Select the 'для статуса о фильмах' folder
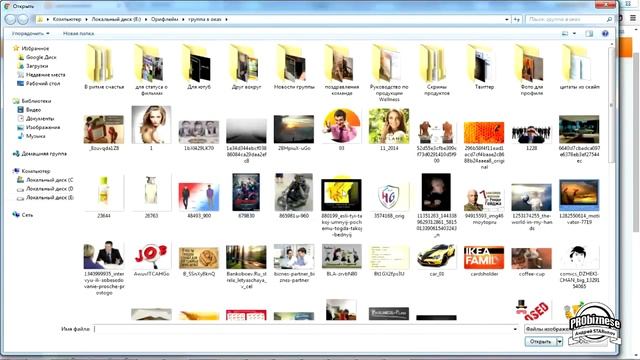640x360 pixels. (x=151, y=70)
